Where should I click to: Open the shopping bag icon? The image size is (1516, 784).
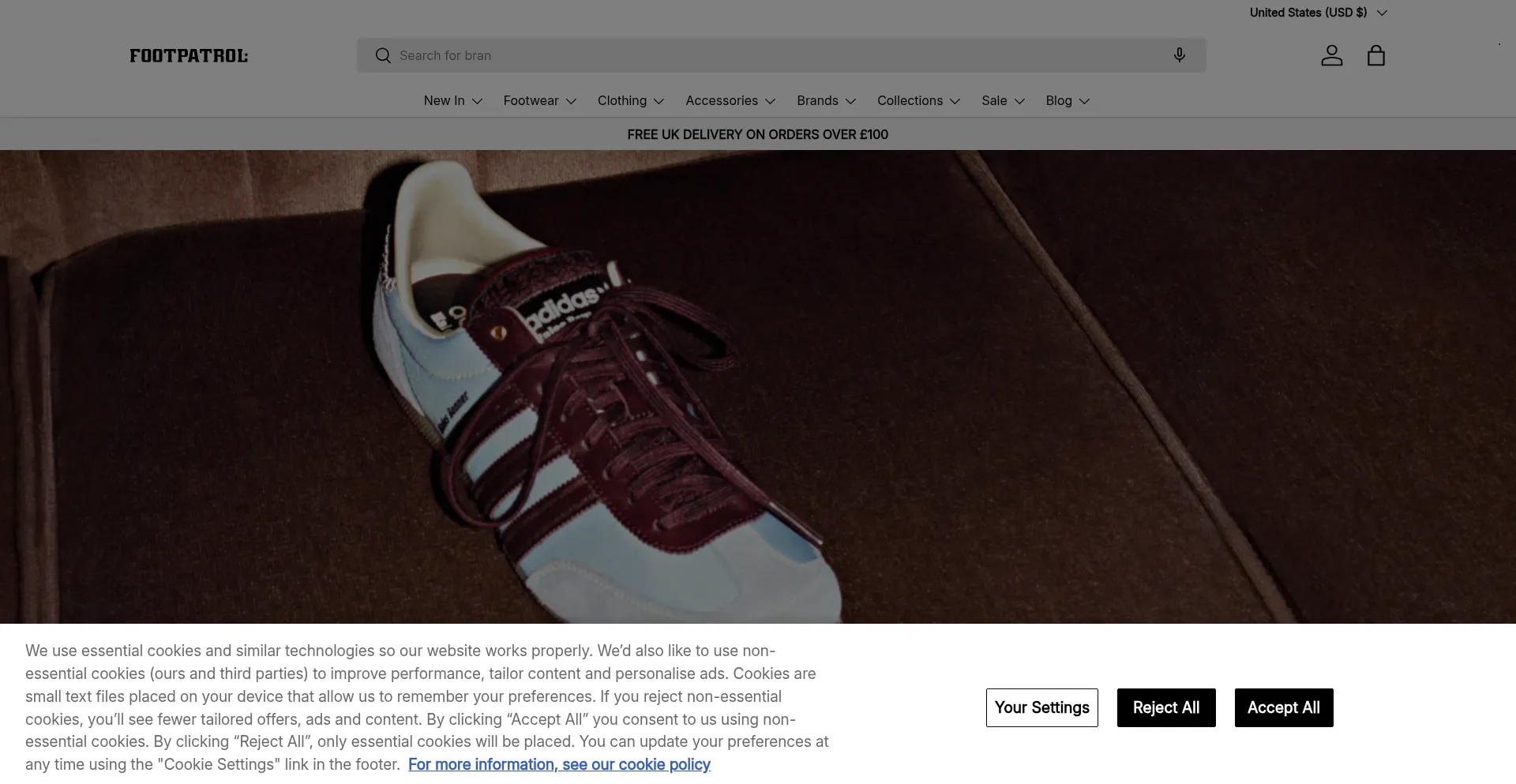pyautogui.click(x=1375, y=55)
